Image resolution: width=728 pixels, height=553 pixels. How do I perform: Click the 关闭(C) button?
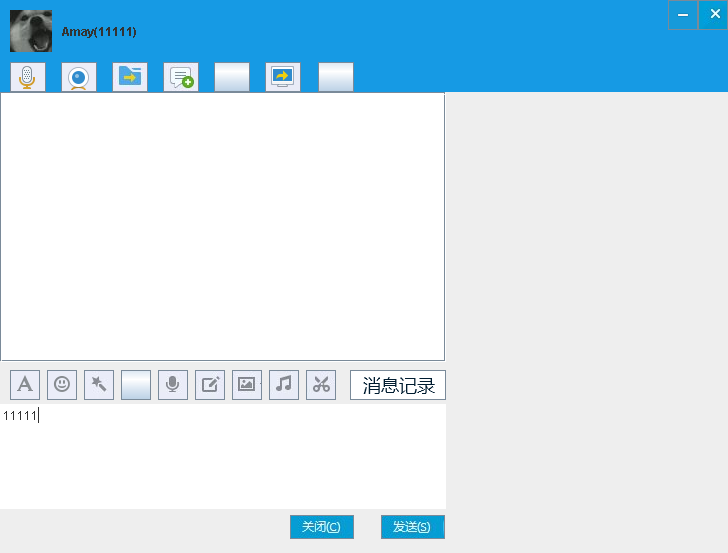(x=322, y=527)
